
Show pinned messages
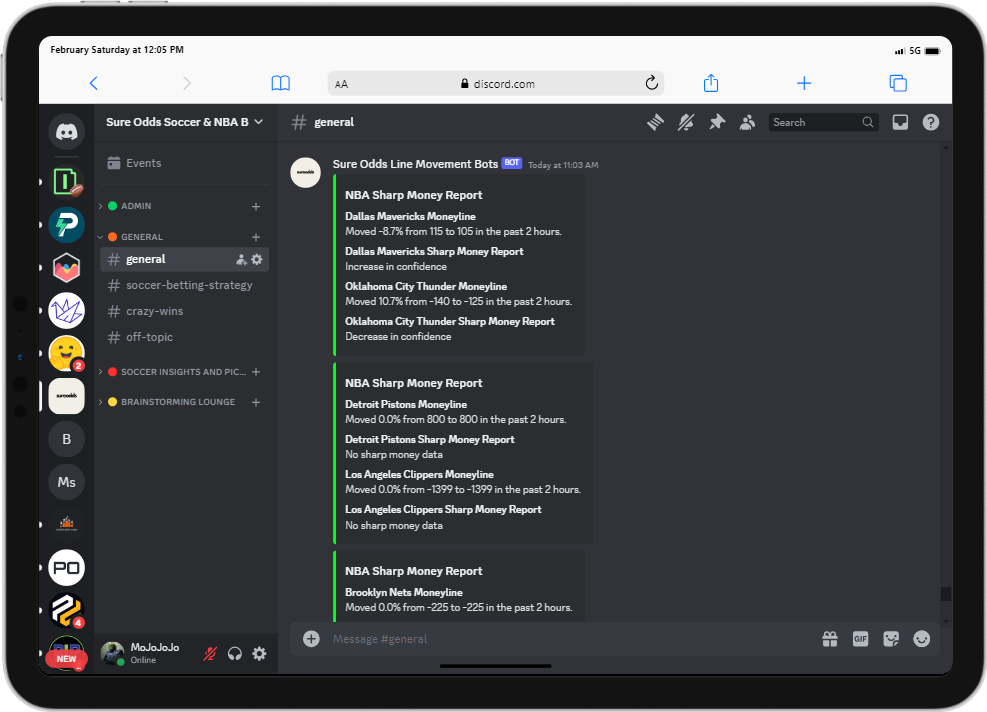[717, 122]
